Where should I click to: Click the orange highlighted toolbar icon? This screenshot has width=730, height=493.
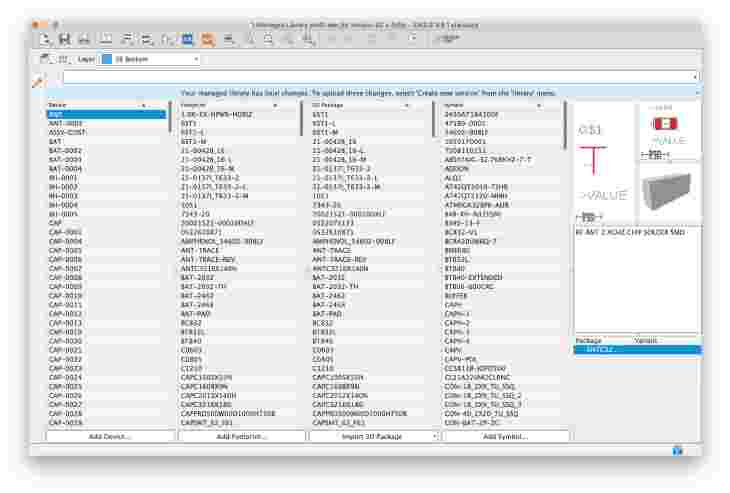[x=207, y=40]
